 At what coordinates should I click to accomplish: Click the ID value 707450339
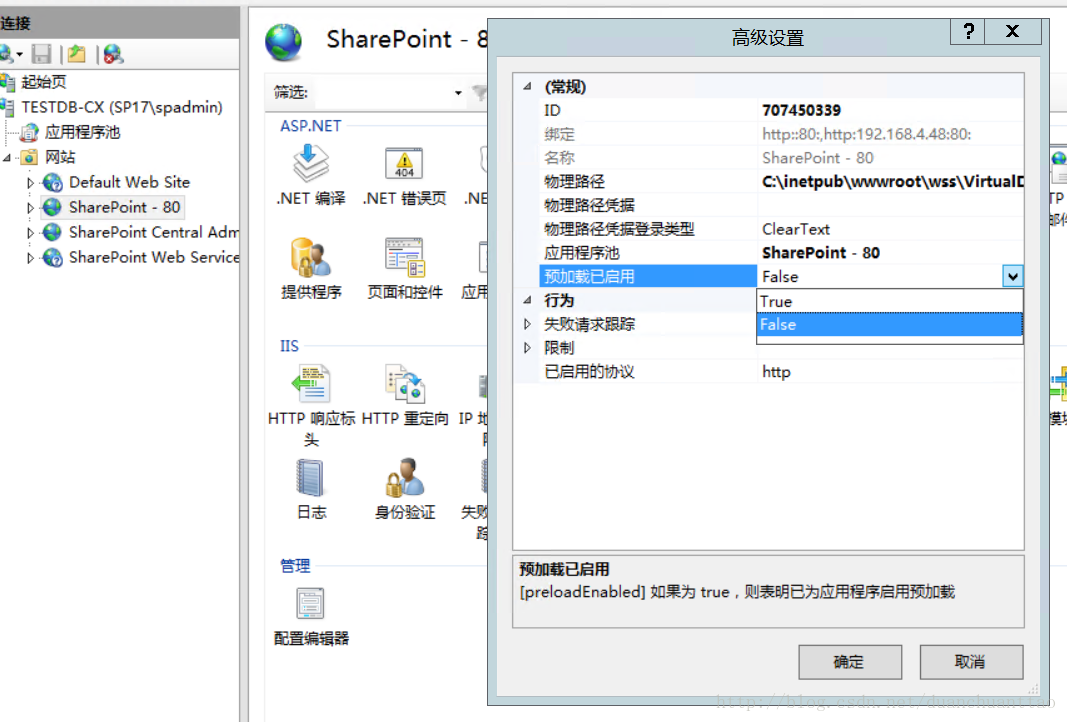[x=802, y=110]
